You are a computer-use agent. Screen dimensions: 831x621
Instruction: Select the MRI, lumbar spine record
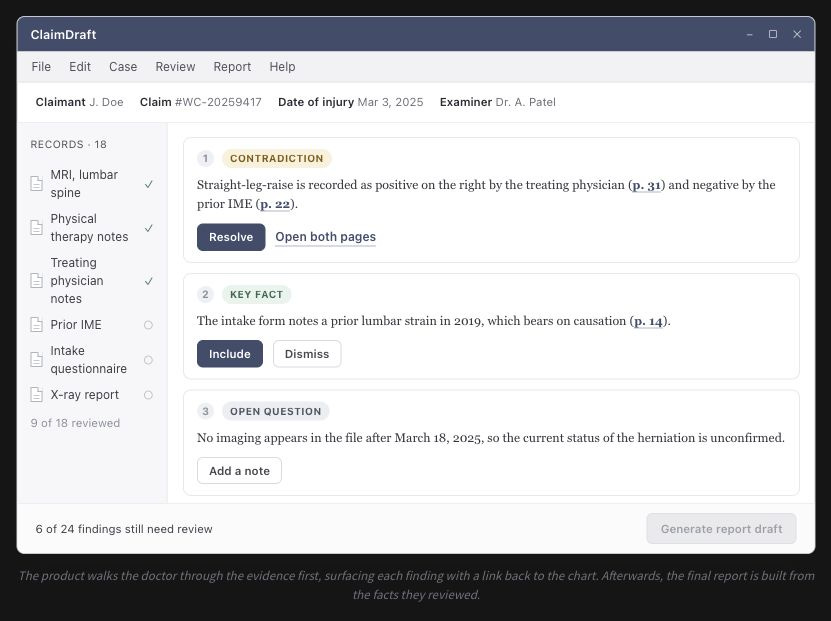pos(92,184)
